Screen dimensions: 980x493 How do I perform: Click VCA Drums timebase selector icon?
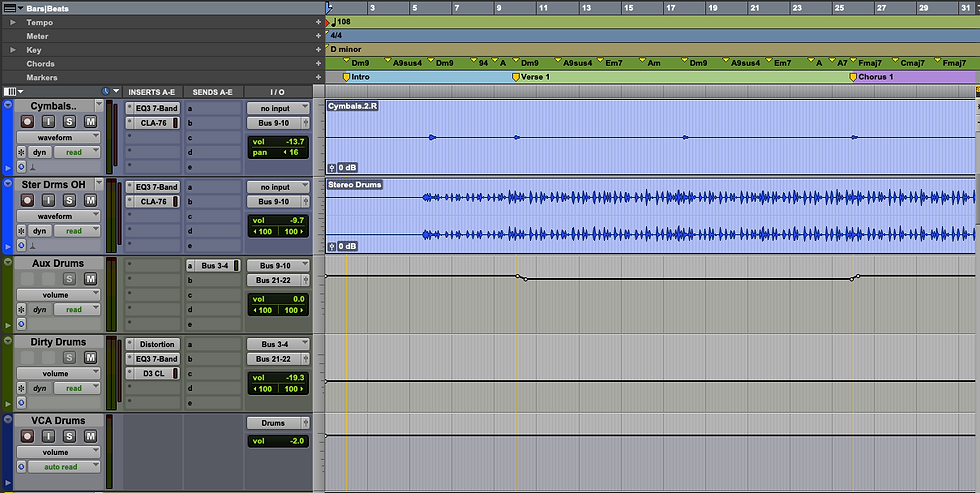tap(21, 467)
